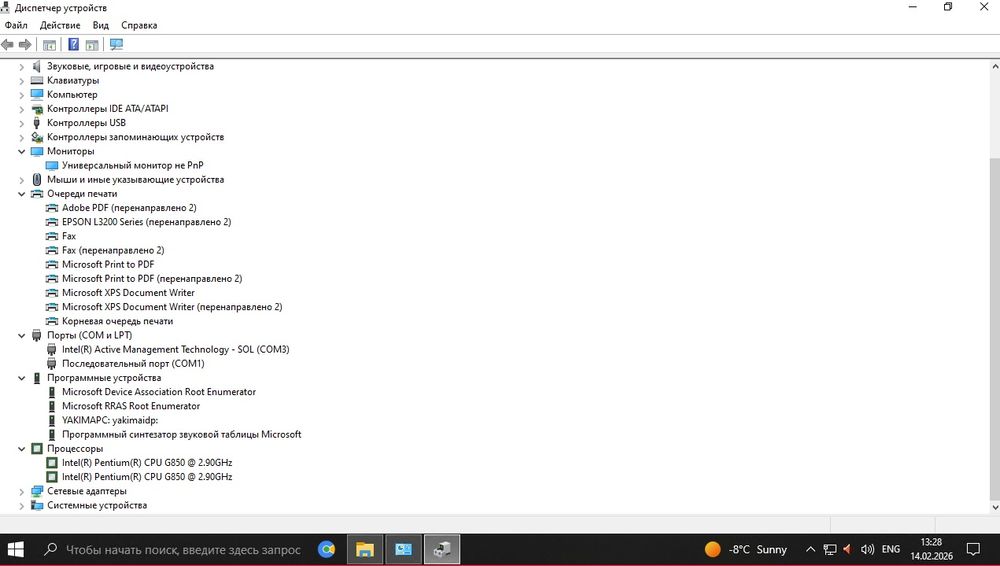The image size is (1000, 566).
Task: Click the speaker icon of Звуковые, игровые и видеоустройства
Action: point(37,66)
